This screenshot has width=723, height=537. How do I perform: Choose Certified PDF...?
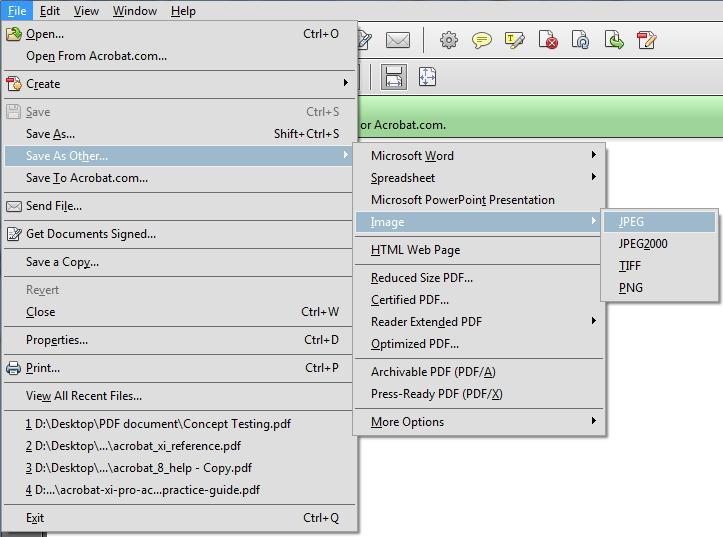pos(480,300)
